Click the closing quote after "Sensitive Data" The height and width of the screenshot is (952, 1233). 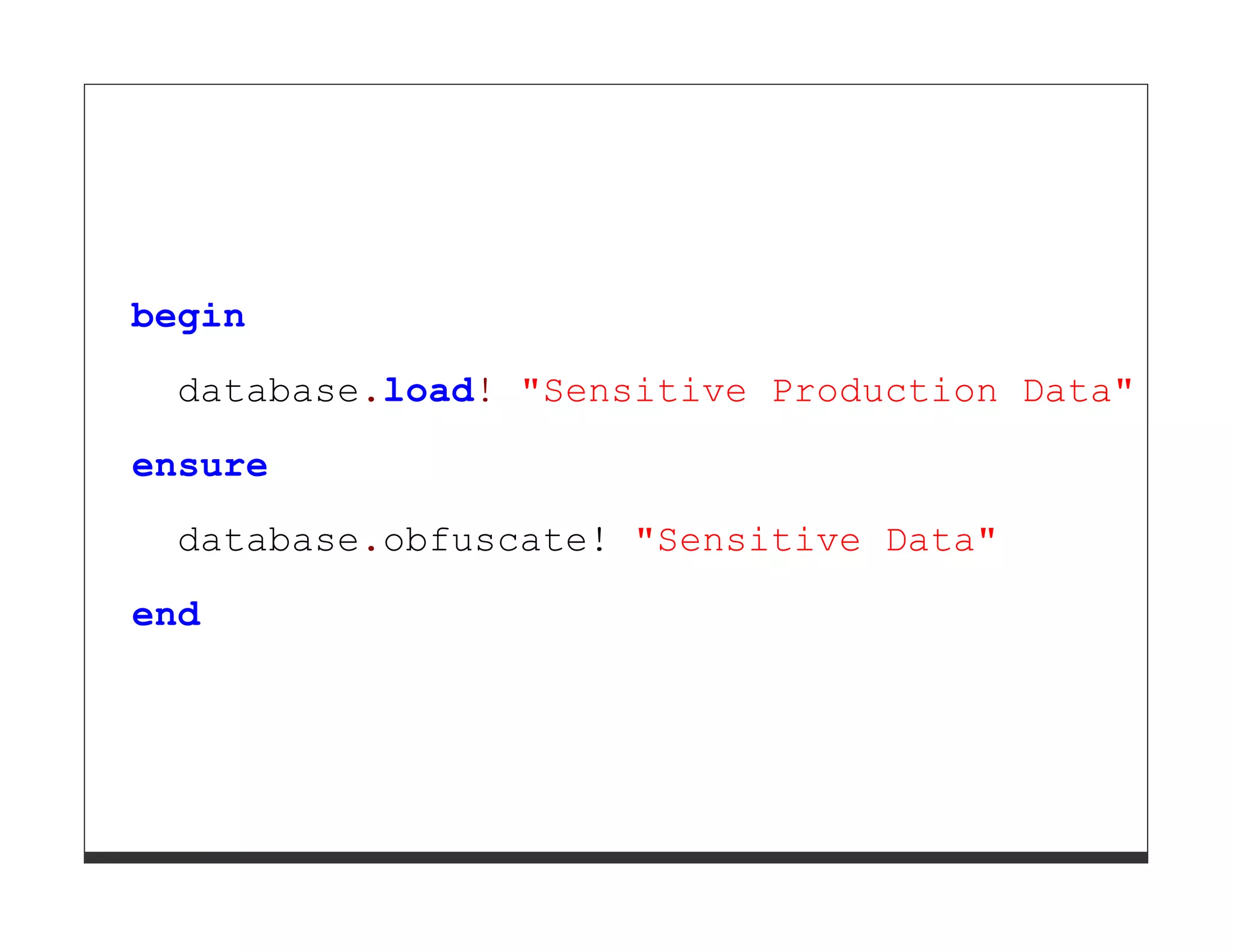point(987,533)
